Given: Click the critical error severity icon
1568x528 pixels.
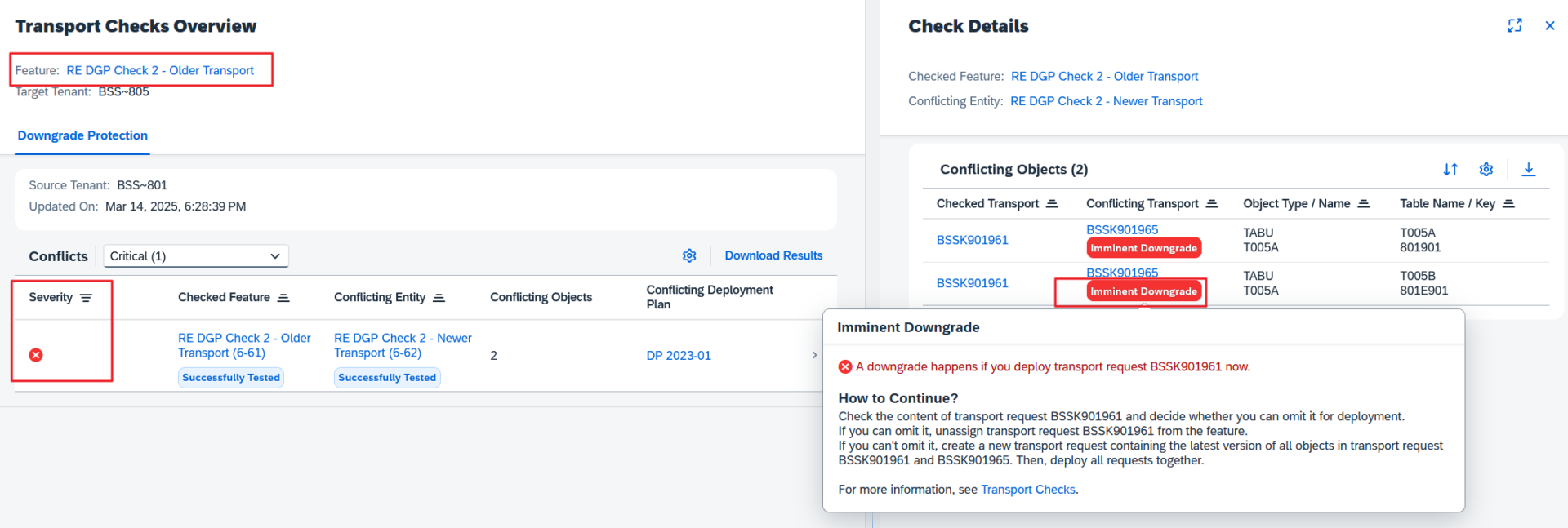Looking at the screenshot, I should point(36,355).
